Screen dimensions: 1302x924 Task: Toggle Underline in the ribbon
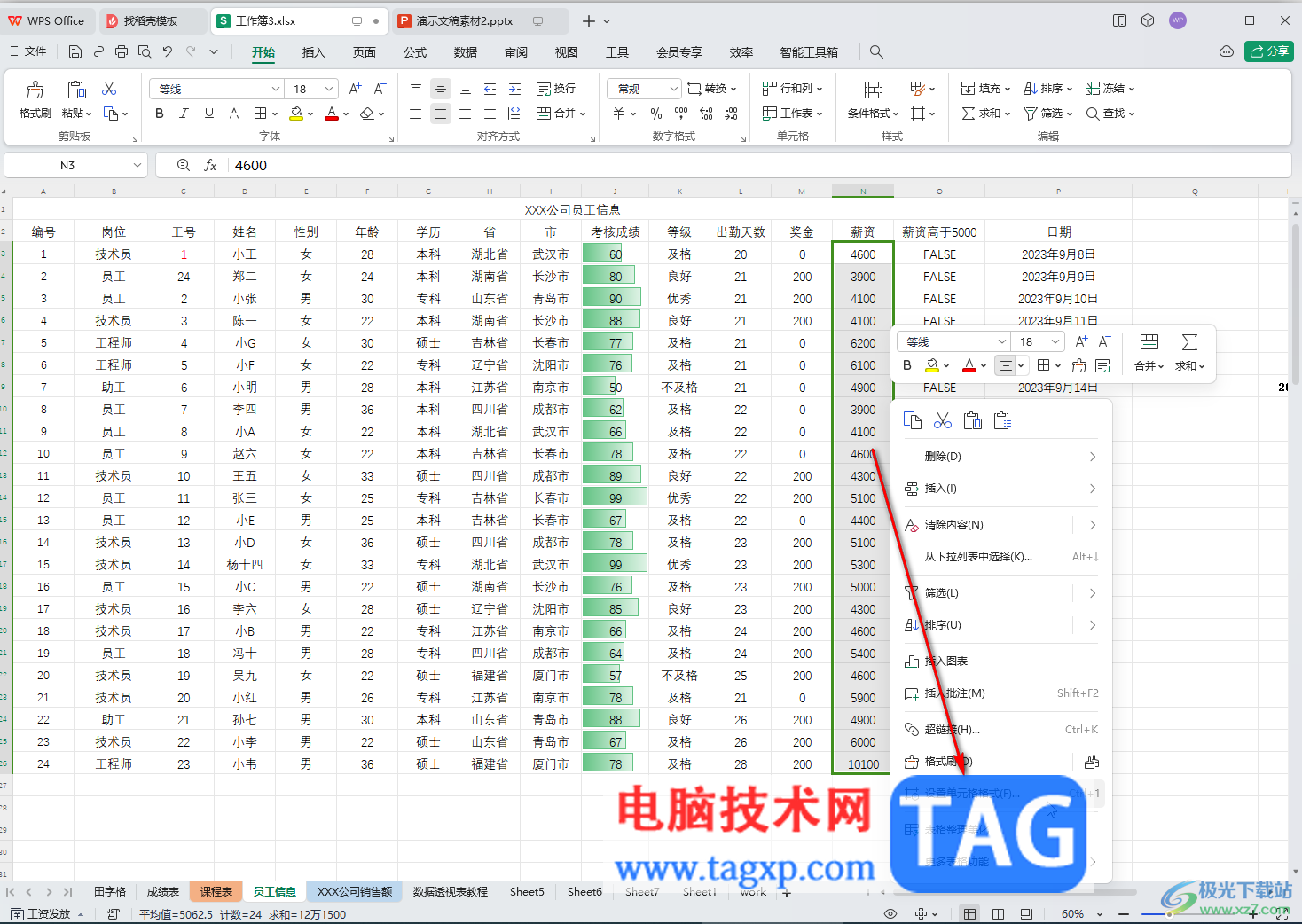(x=209, y=114)
